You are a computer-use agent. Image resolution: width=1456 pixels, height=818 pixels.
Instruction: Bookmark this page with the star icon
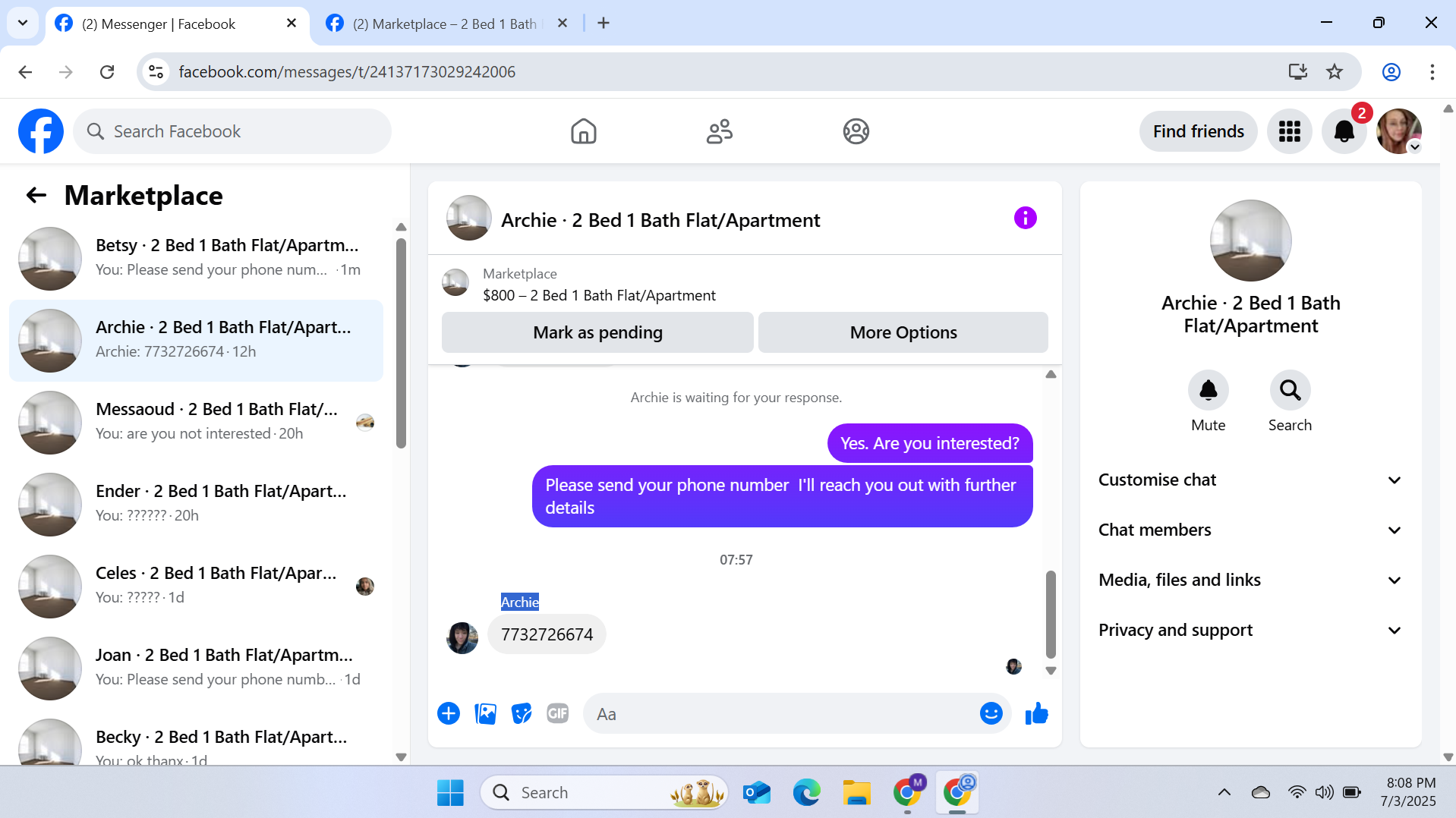pos(1334,71)
